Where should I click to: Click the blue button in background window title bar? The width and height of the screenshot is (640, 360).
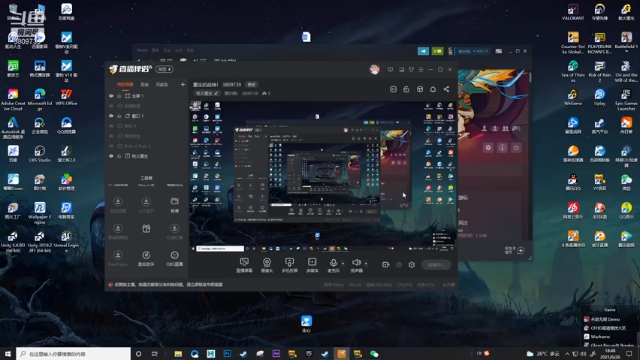click(x=423, y=51)
